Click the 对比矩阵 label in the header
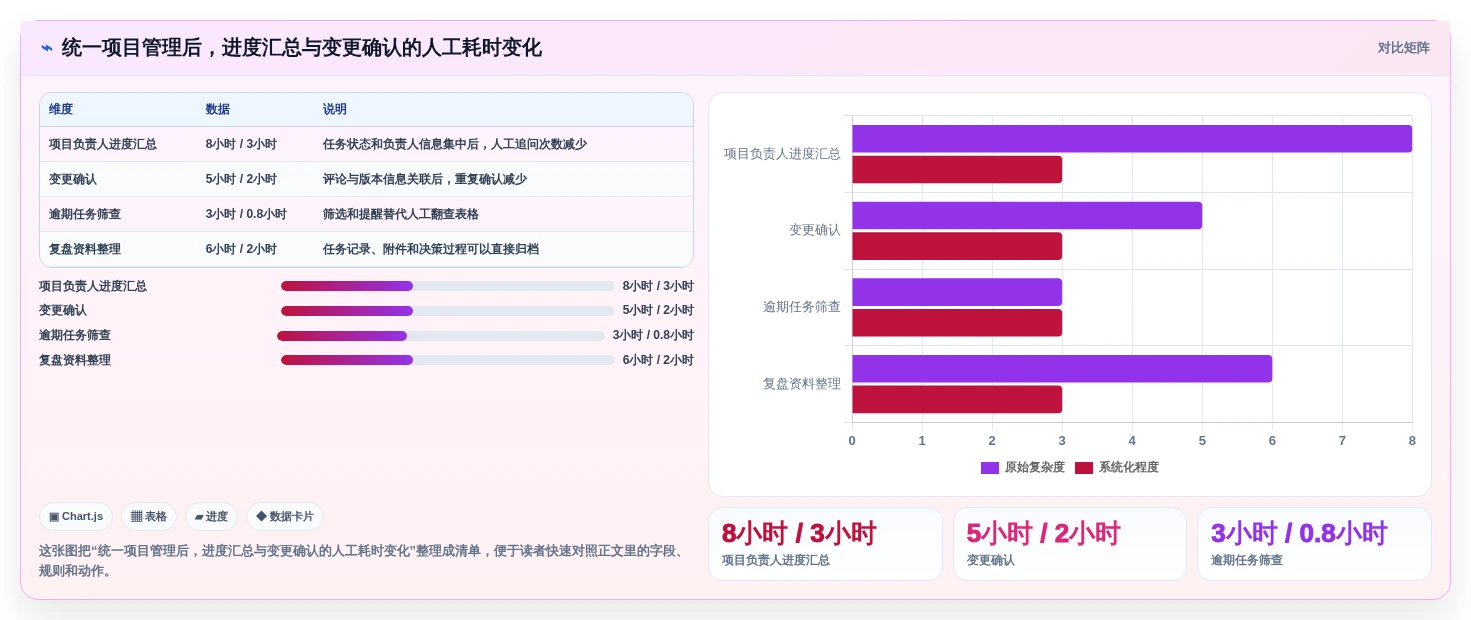 coord(1403,48)
